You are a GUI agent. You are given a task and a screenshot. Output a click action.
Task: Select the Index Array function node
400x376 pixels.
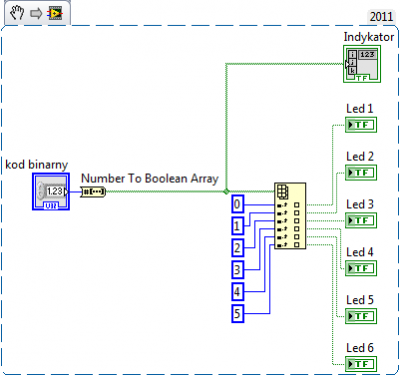290,216
